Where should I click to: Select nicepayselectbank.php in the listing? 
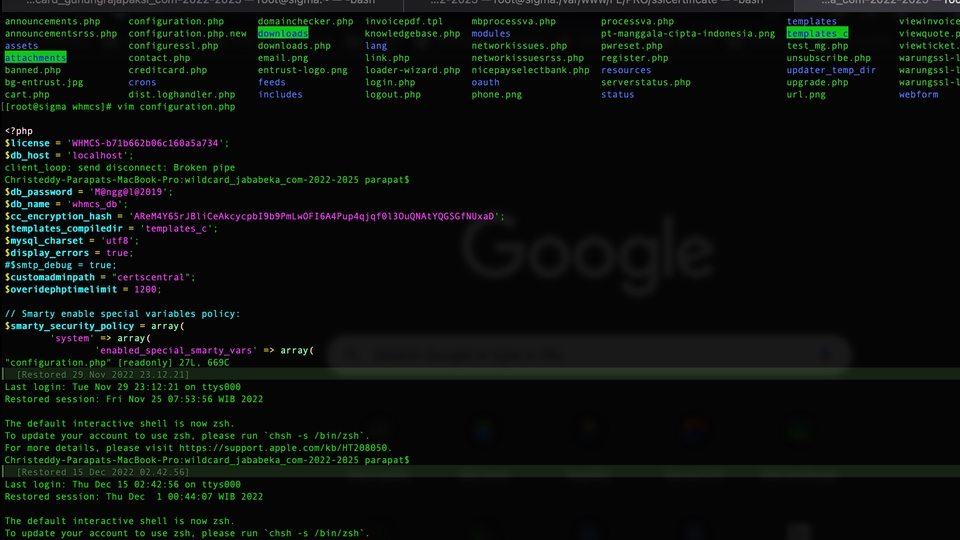pyautogui.click(x=531, y=70)
